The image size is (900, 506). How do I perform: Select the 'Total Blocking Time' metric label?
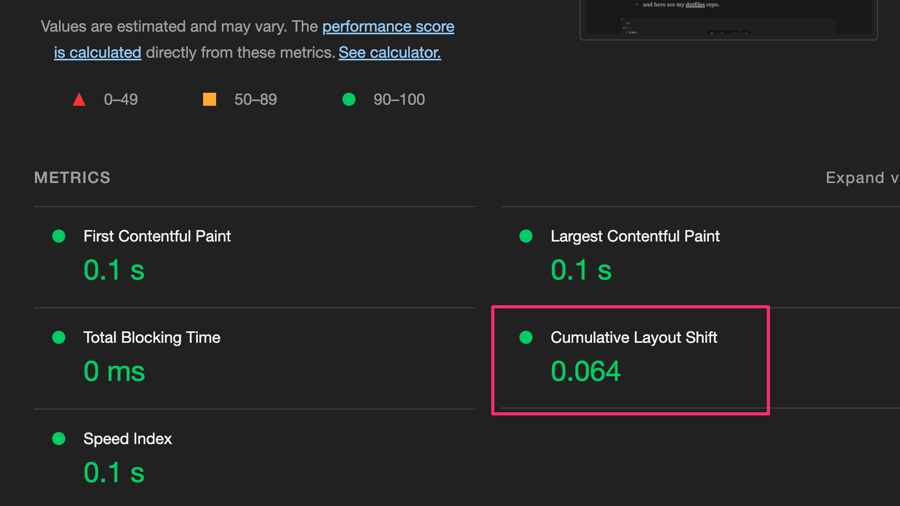coord(152,337)
